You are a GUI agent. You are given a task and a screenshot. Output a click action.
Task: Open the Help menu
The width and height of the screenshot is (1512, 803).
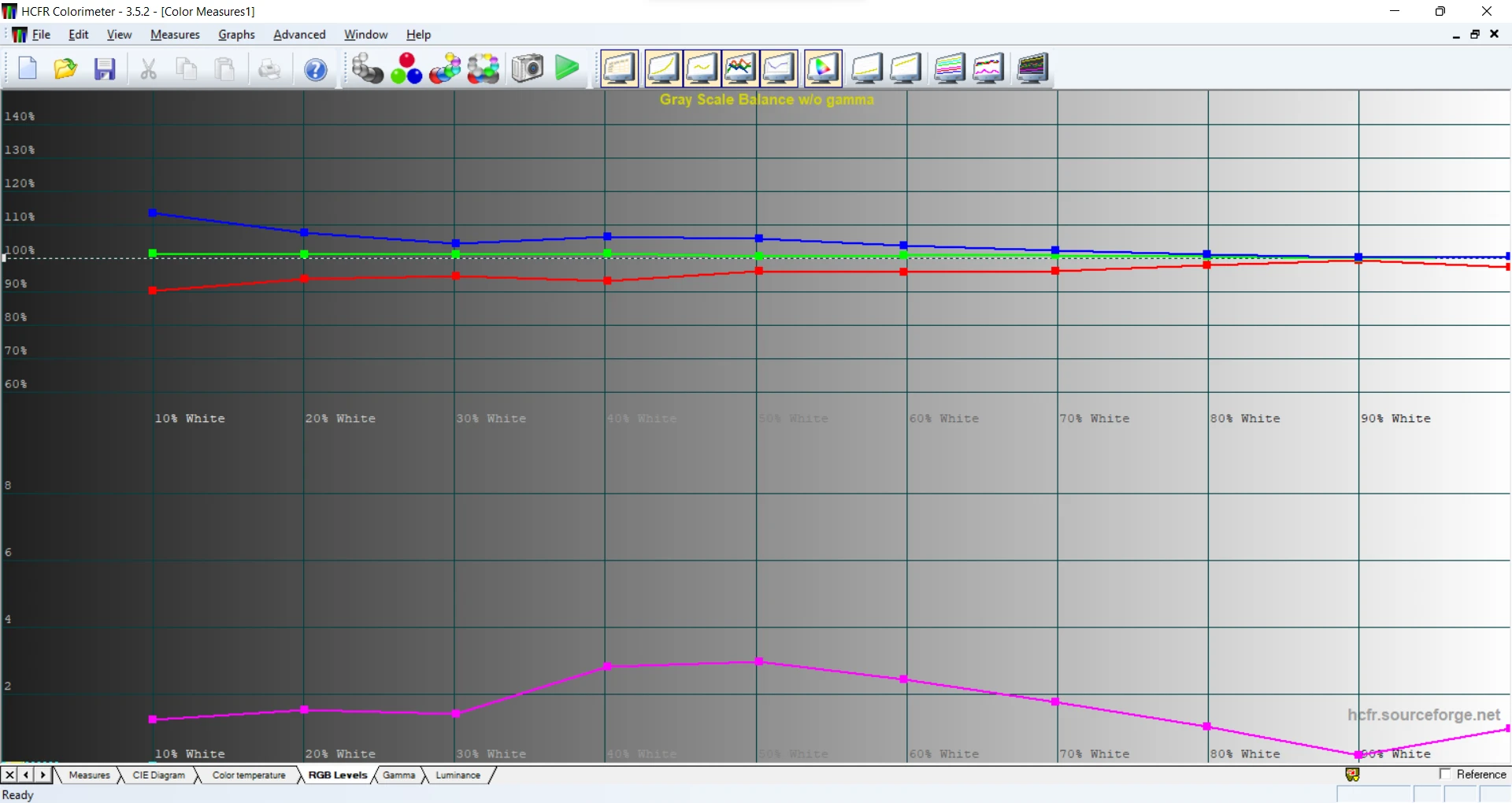(x=418, y=35)
